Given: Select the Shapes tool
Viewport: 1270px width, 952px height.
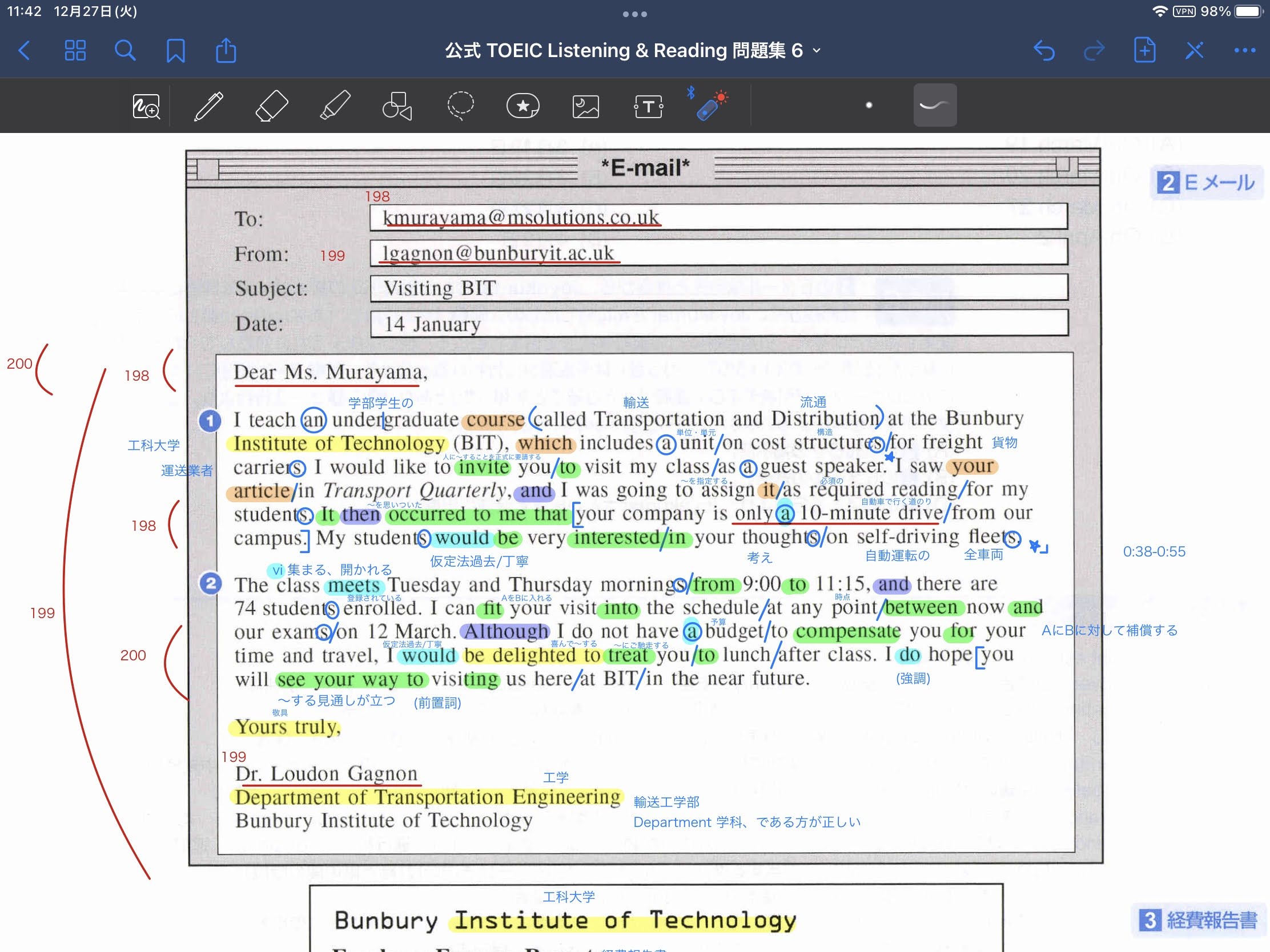Looking at the screenshot, I should click(x=397, y=106).
